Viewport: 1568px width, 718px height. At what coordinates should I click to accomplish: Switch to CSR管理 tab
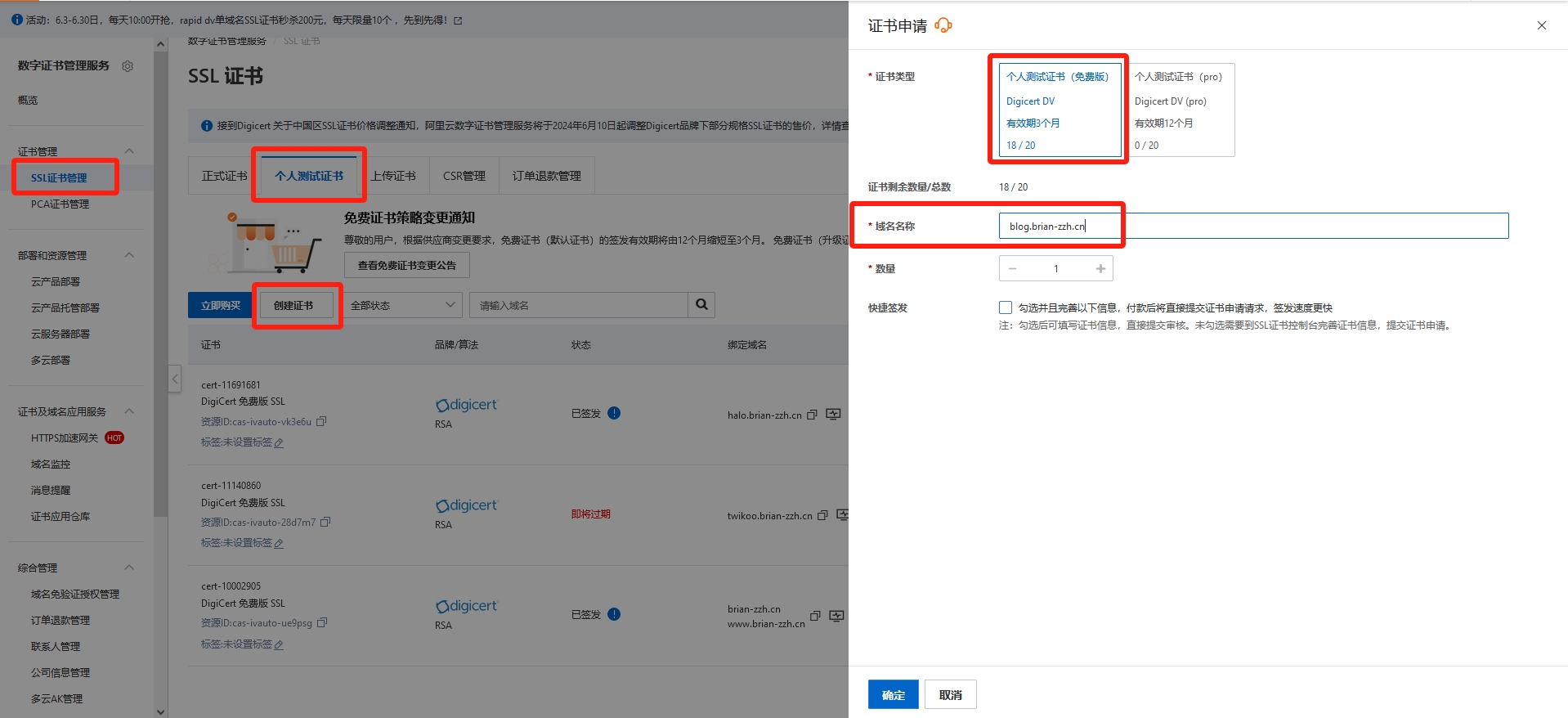point(464,176)
